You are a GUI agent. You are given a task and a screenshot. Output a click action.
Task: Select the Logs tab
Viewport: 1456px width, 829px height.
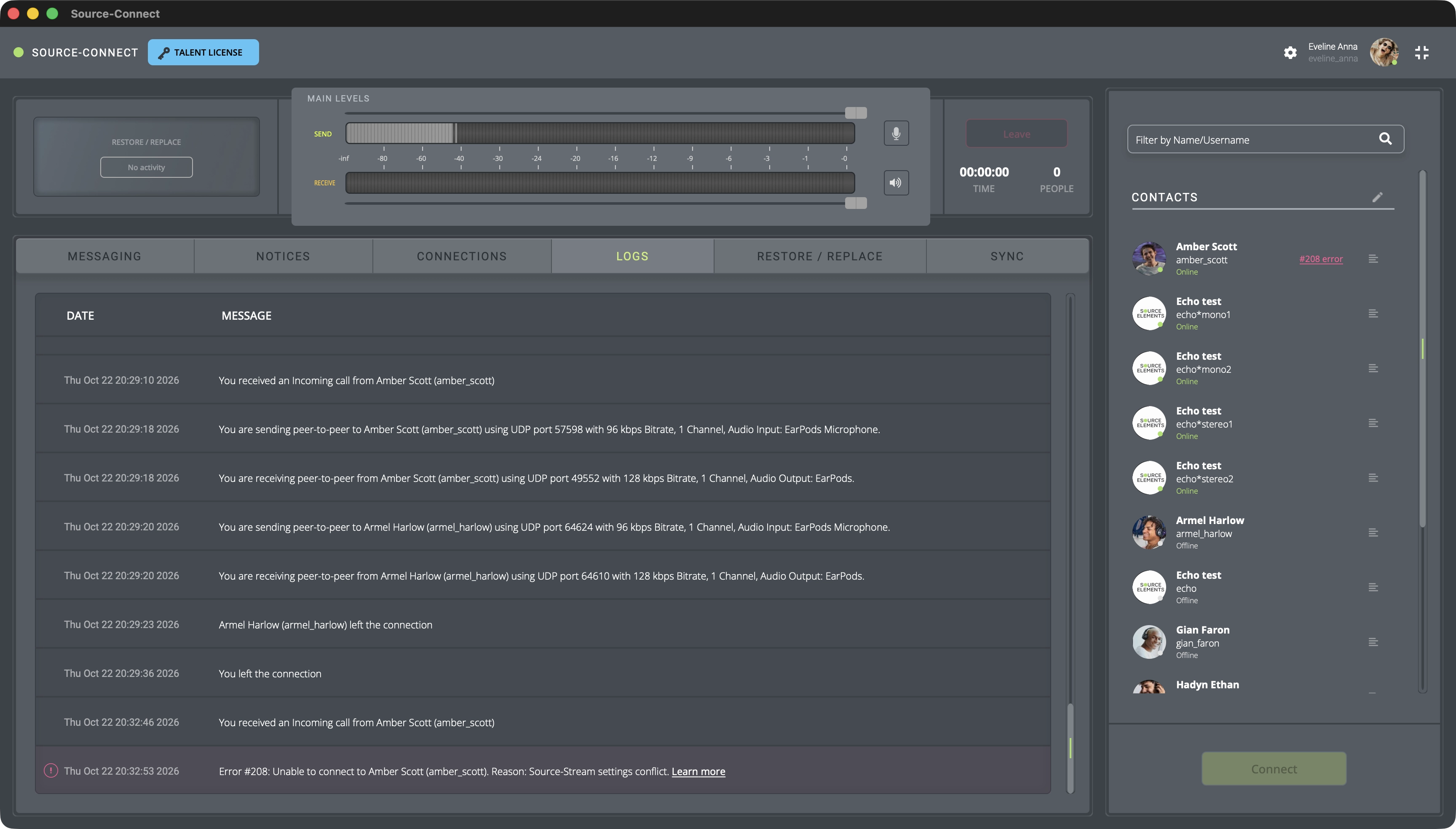(632, 256)
